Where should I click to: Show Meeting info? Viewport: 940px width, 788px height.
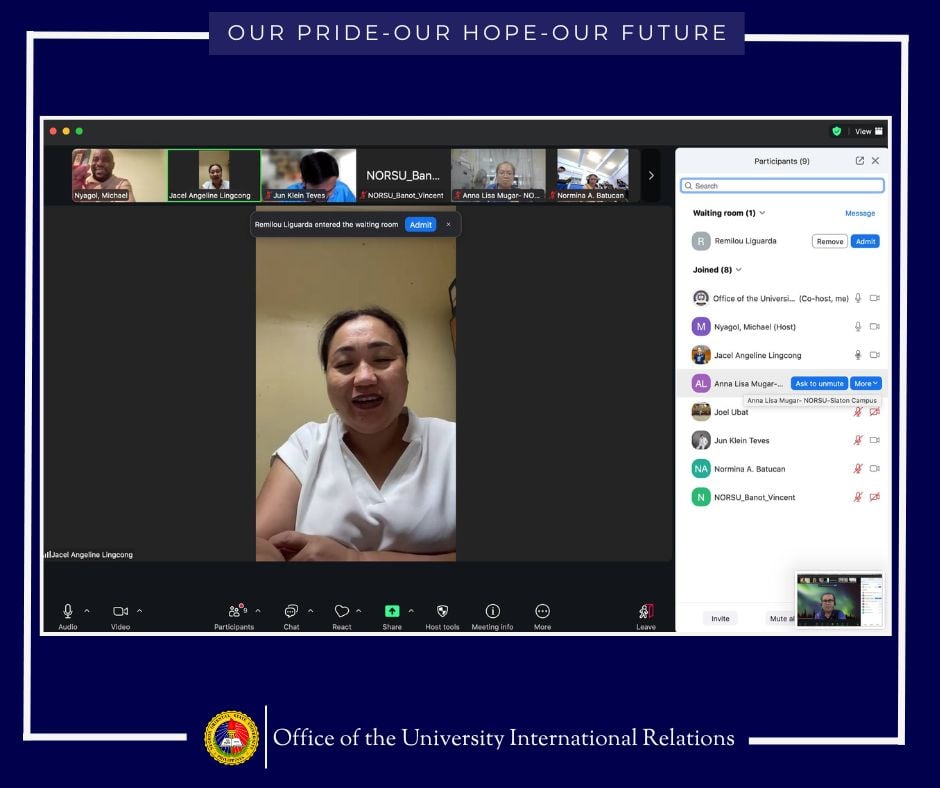pyautogui.click(x=492, y=611)
